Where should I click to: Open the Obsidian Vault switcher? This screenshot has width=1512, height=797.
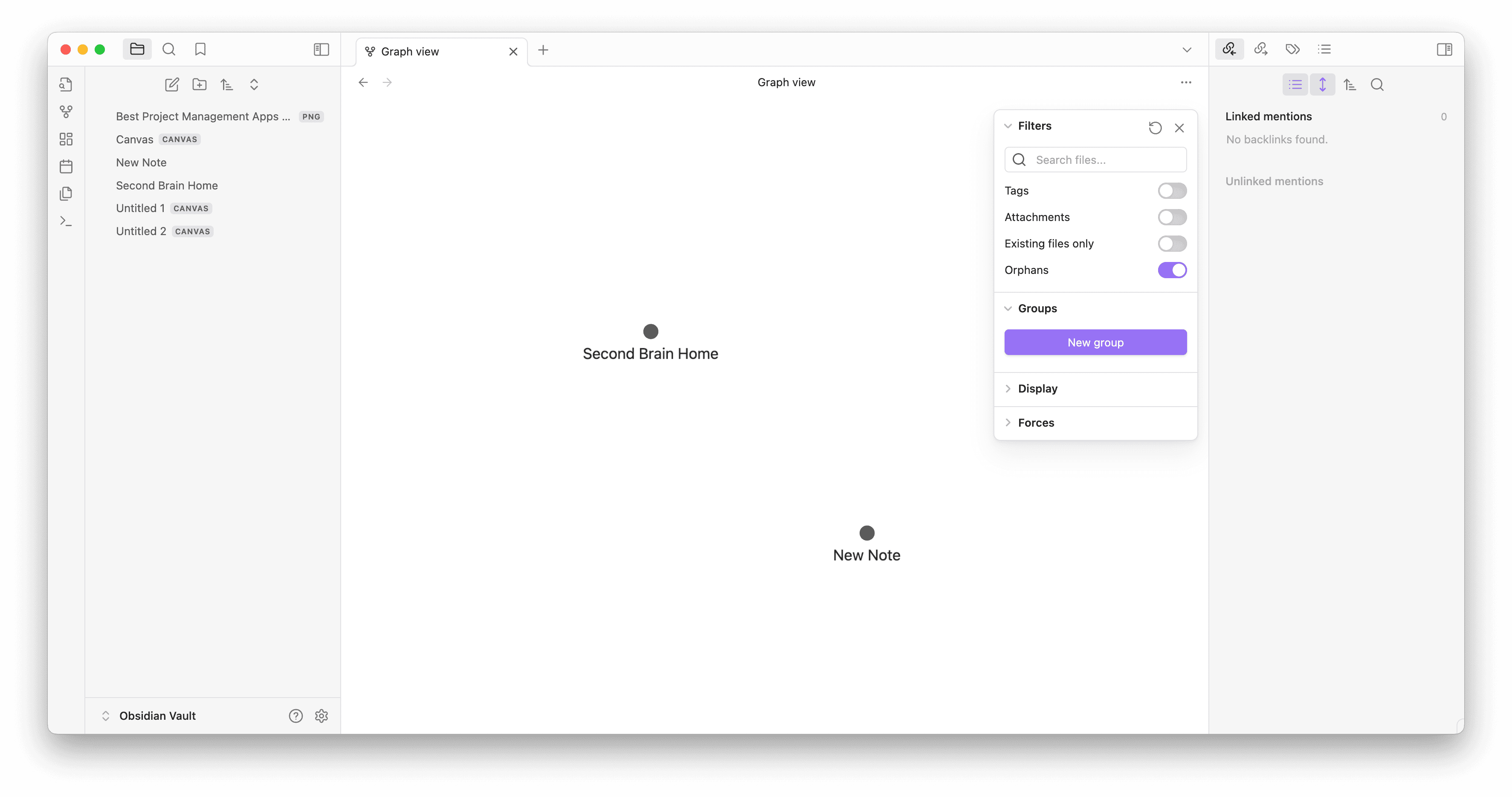coord(157,716)
